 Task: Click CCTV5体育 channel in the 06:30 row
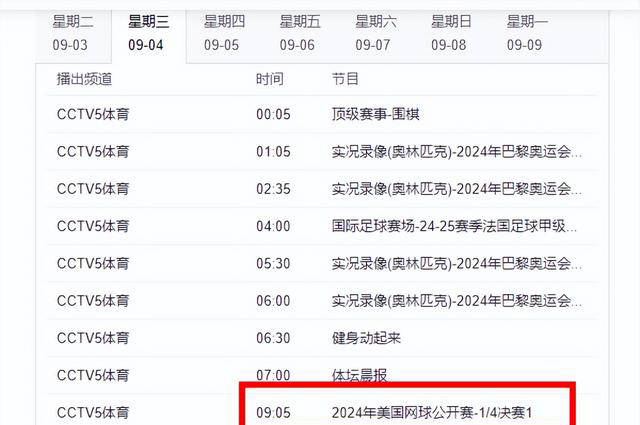pos(93,338)
